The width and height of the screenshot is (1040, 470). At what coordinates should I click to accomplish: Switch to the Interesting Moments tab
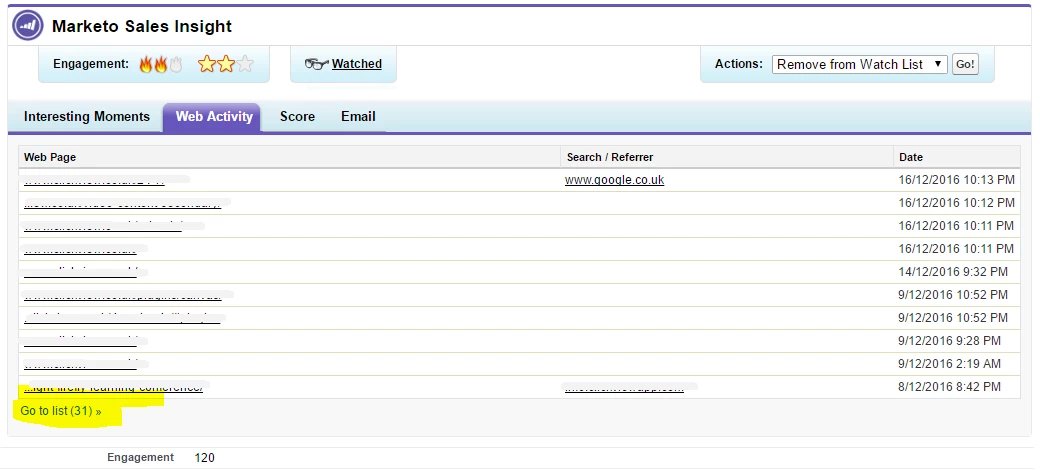pyautogui.click(x=87, y=117)
